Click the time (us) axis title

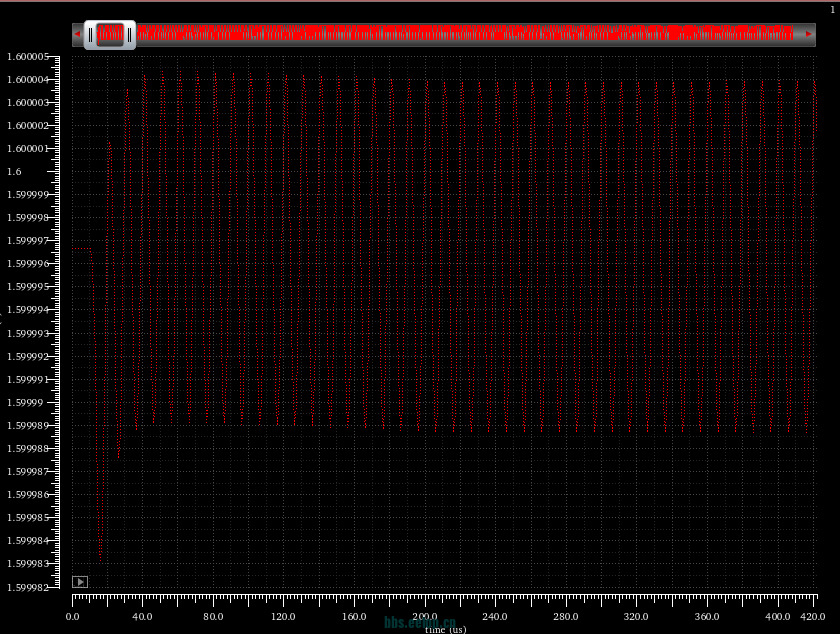[446, 630]
